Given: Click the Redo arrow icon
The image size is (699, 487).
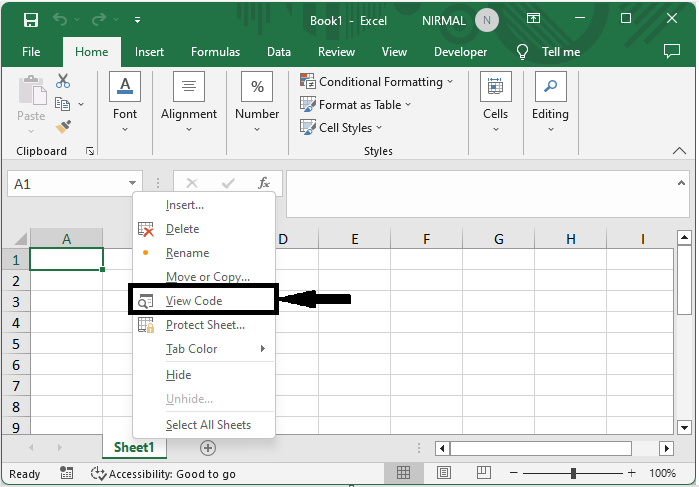Looking at the screenshot, I should [x=99, y=19].
